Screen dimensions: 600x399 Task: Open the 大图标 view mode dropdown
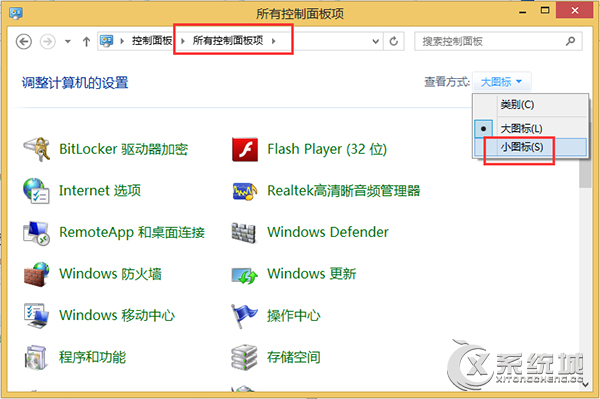click(501, 81)
